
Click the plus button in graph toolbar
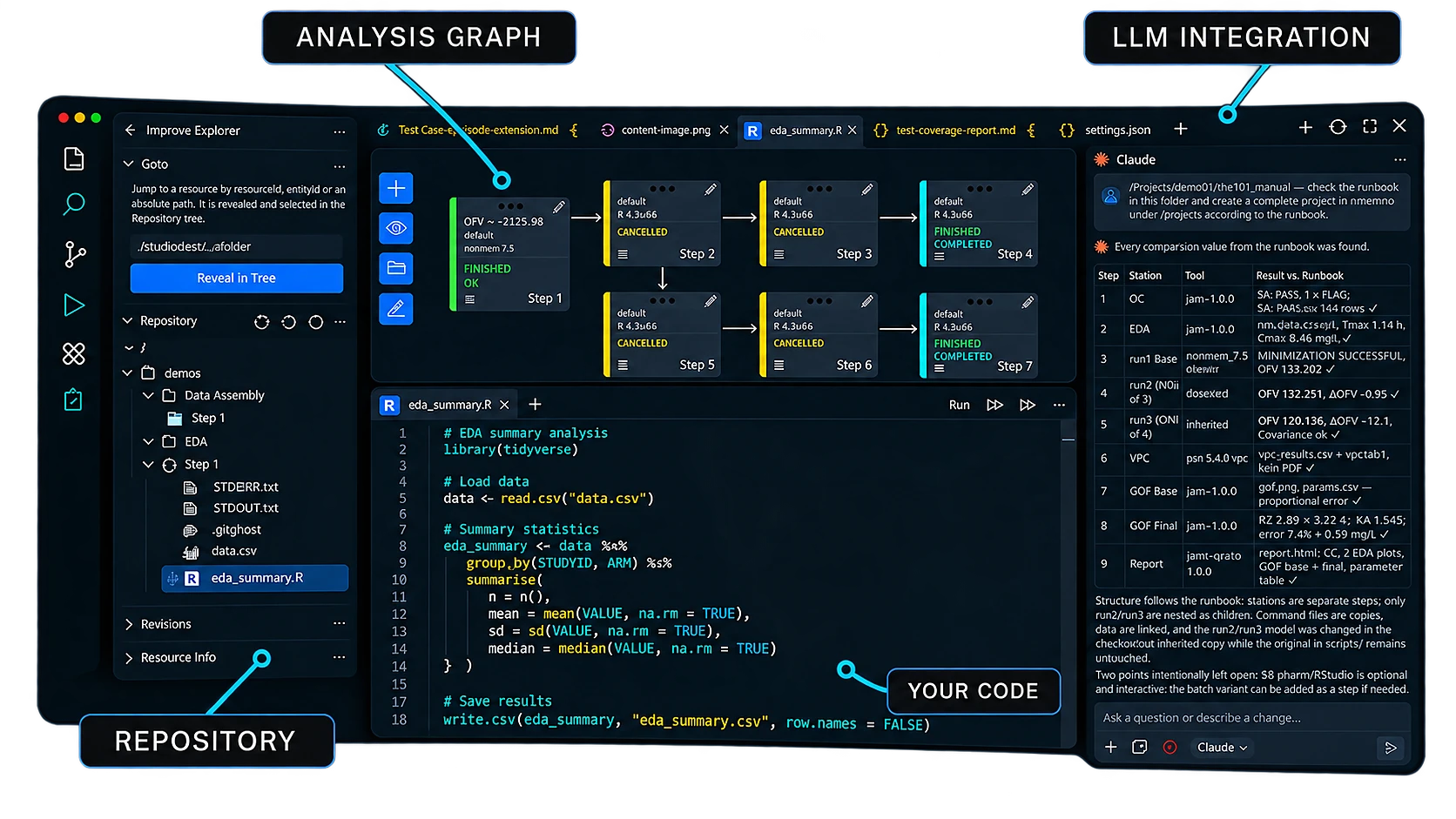pos(396,188)
